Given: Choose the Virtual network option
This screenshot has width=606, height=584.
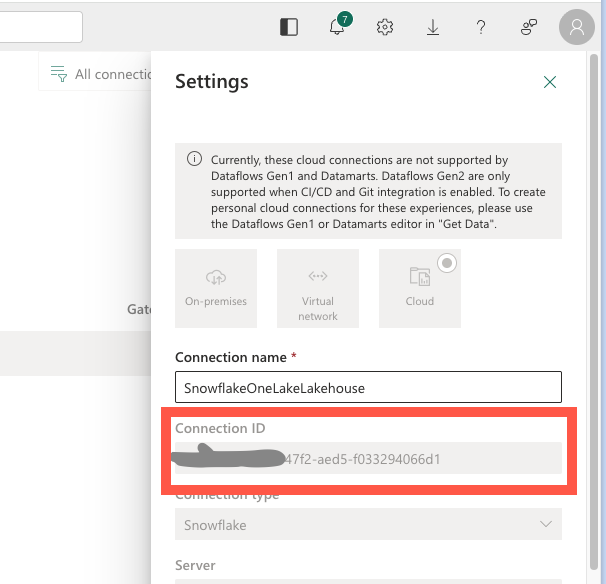Looking at the screenshot, I should tap(318, 288).
